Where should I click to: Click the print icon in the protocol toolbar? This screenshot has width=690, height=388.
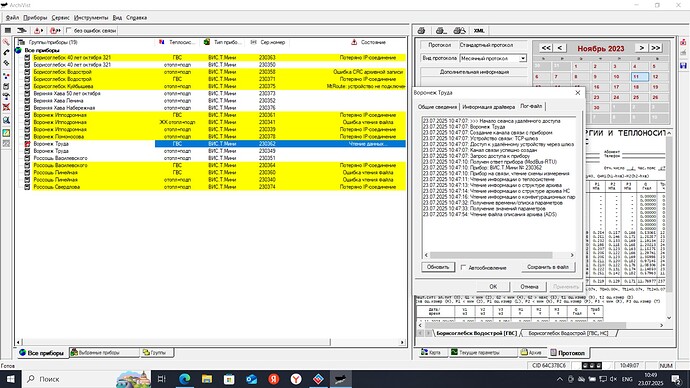[421, 30]
